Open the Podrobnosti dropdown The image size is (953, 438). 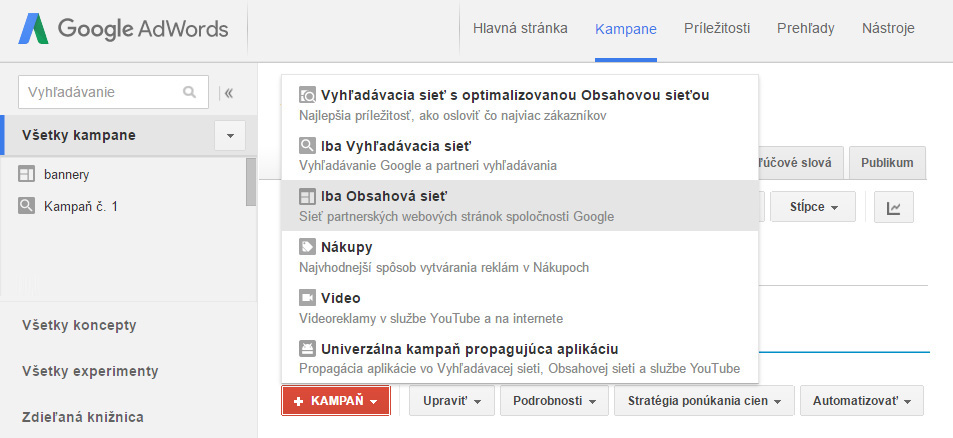pos(554,401)
